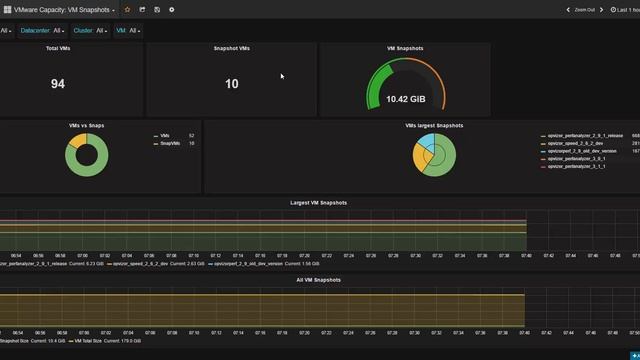Toggle VM Total Size series in bottom legend

click(88, 341)
